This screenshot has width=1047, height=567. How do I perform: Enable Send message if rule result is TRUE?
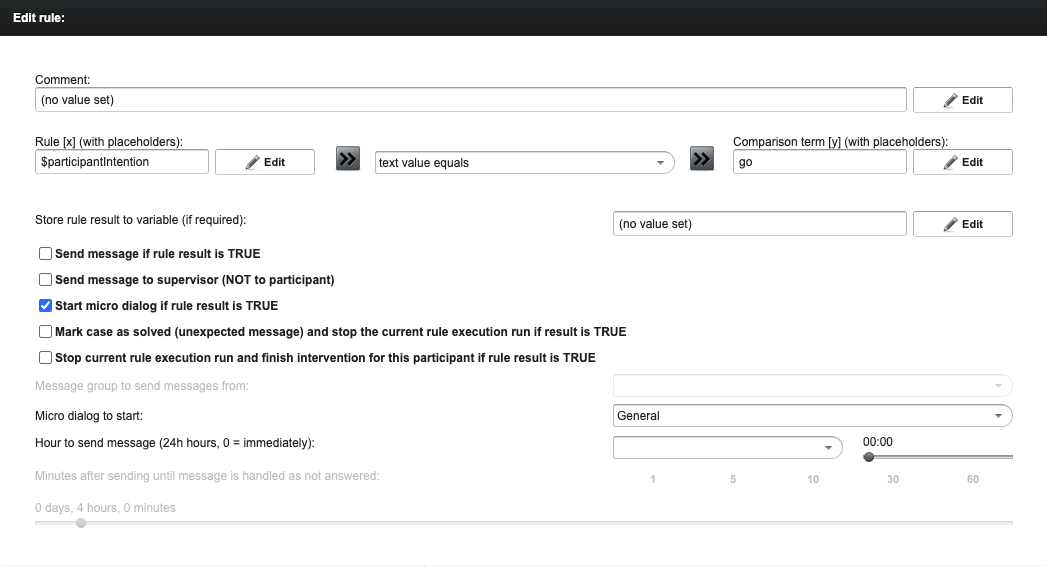point(45,254)
